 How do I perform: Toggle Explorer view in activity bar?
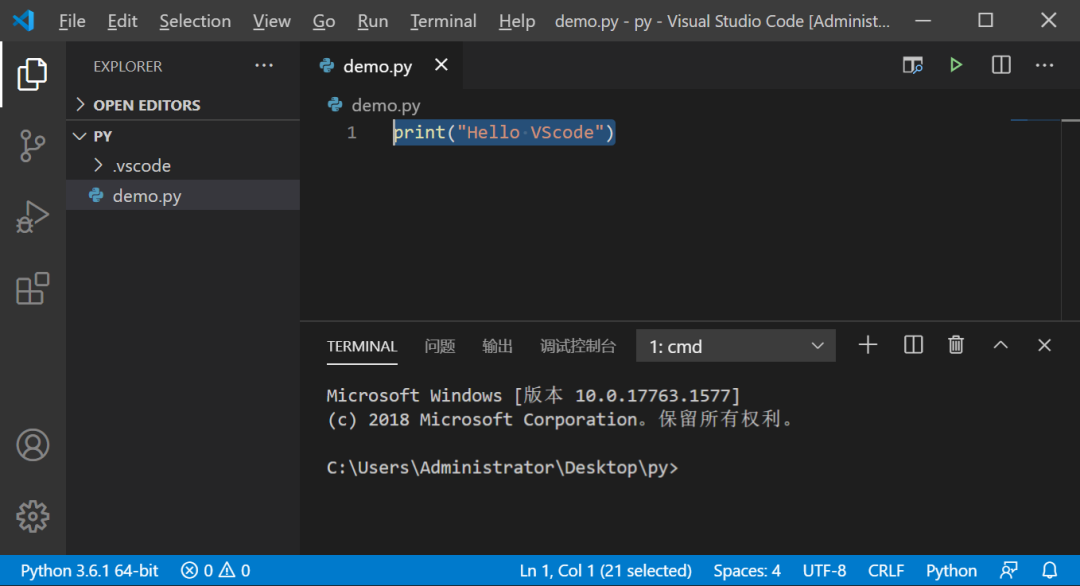32,74
